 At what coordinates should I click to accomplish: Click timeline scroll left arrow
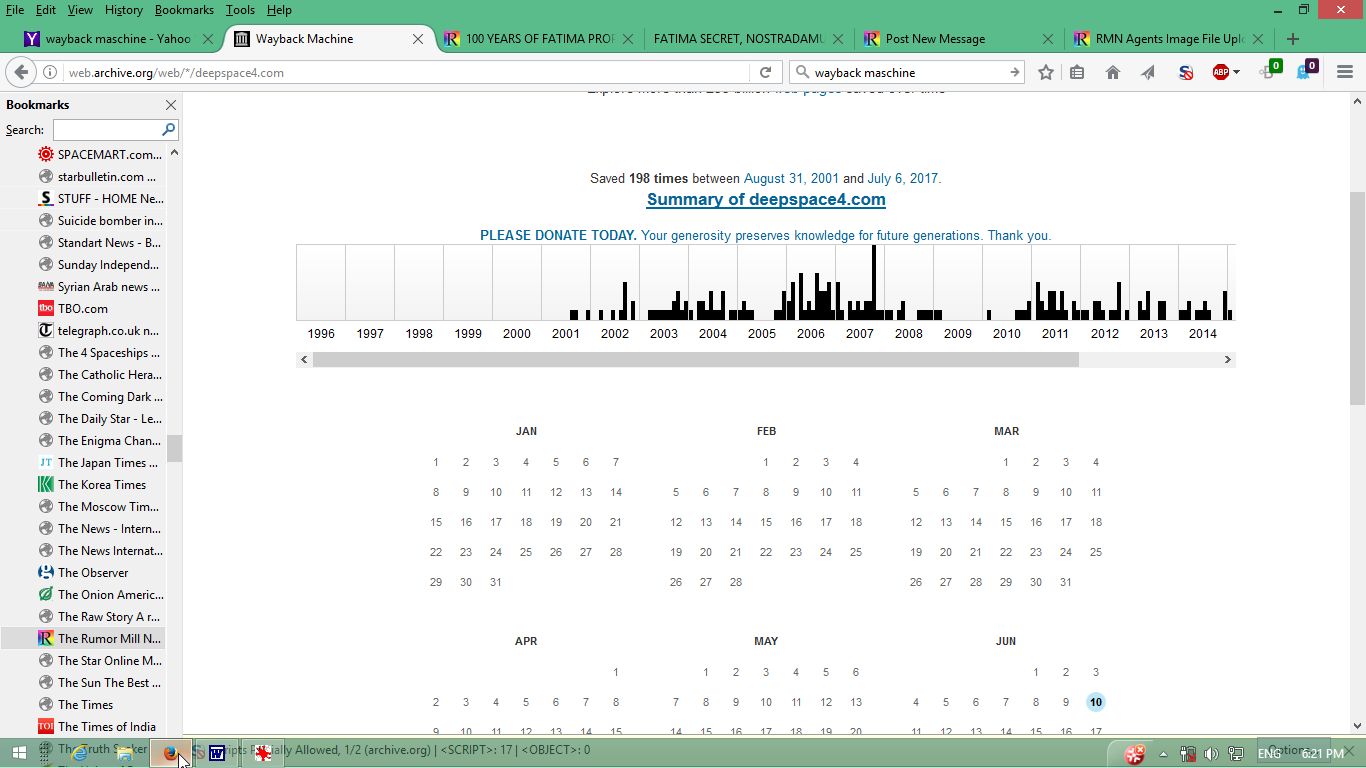coord(304,359)
